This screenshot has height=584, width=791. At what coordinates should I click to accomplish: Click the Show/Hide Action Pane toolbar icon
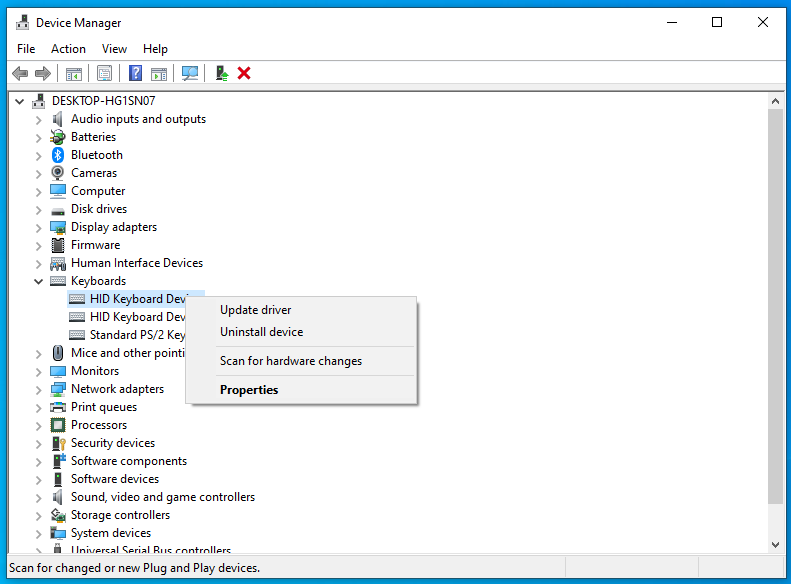pos(159,74)
